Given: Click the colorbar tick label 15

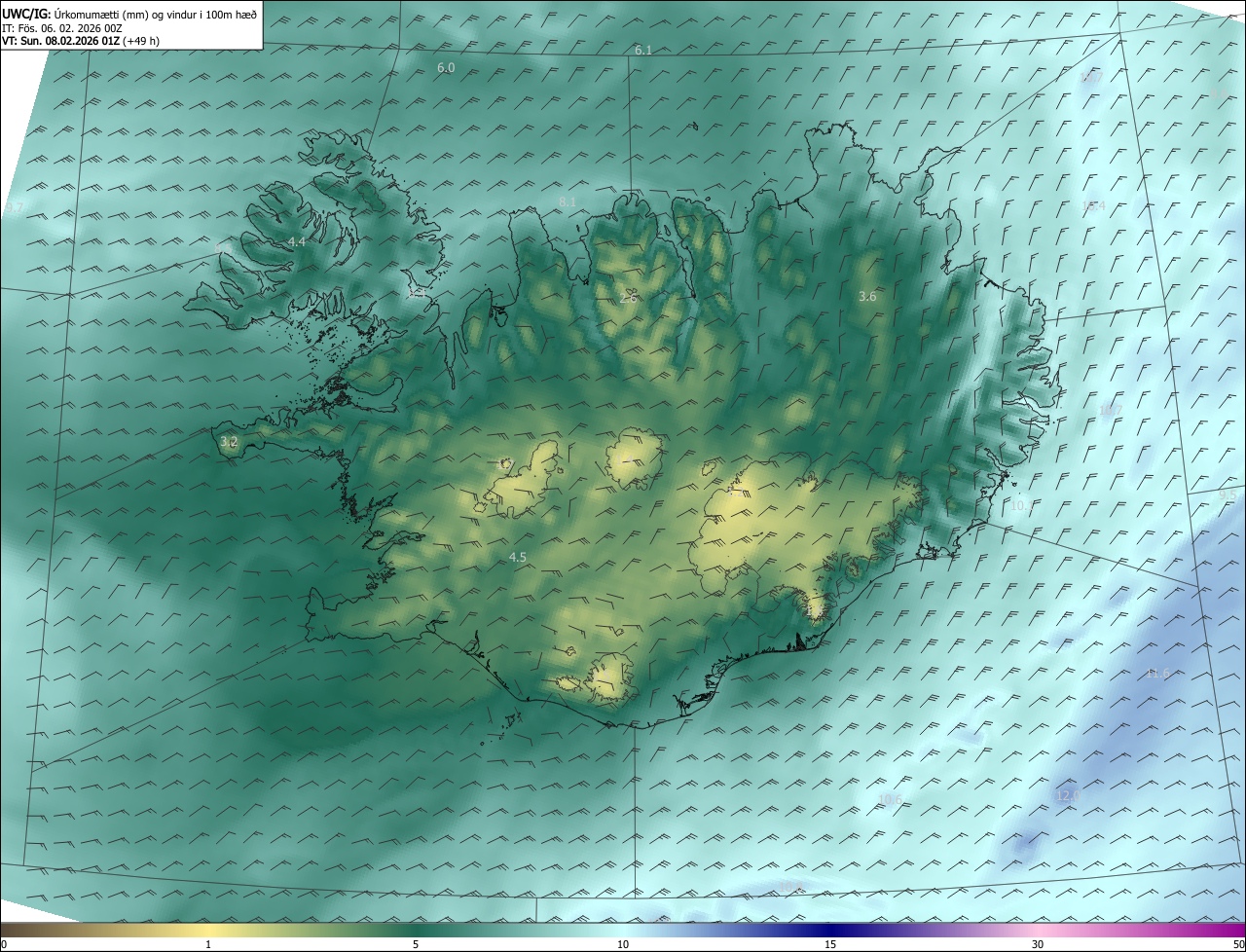Looking at the screenshot, I should [x=830, y=944].
